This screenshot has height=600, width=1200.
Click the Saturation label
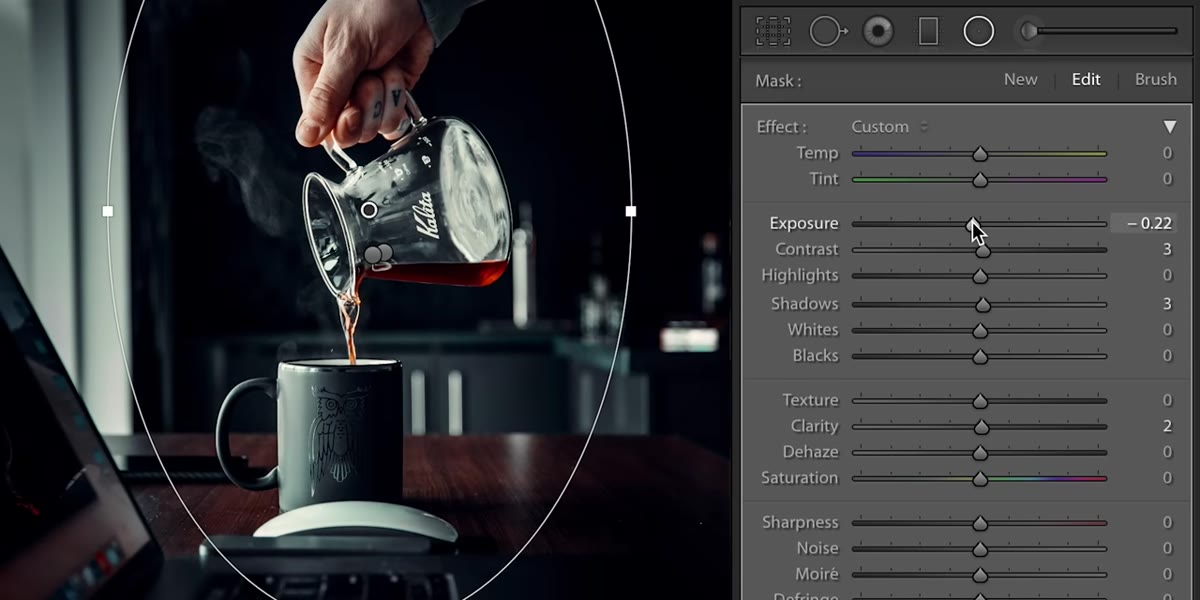click(x=799, y=478)
